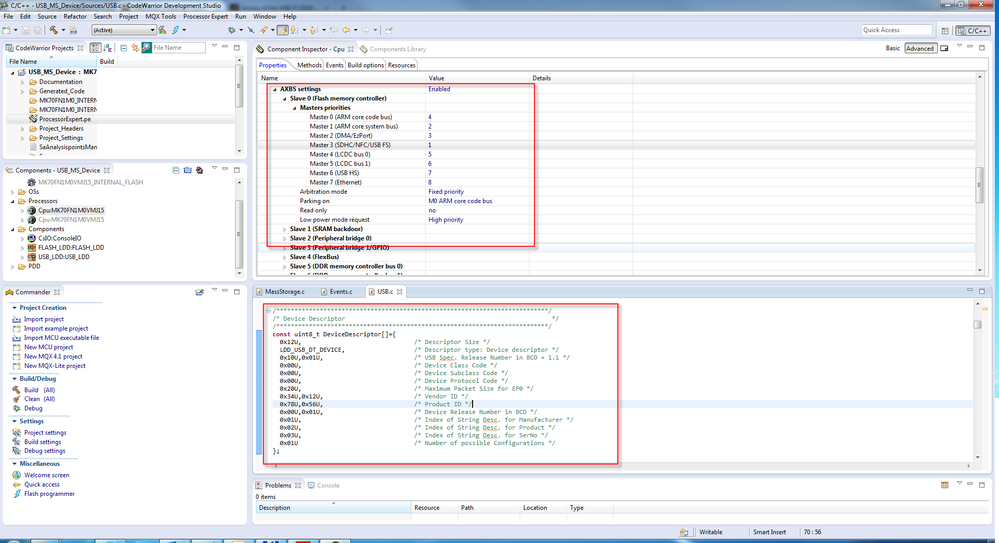Click the collapse all icon in CodeWarrior Projects

[x=124, y=48]
